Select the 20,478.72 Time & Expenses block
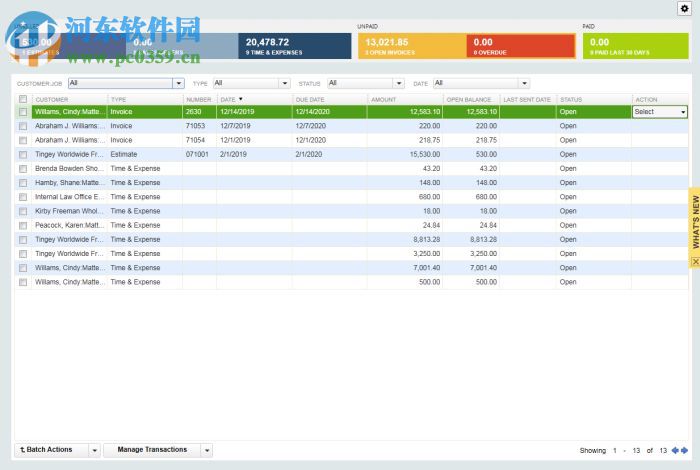Image resolution: width=700 pixels, height=470 pixels. tap(295, 46)
